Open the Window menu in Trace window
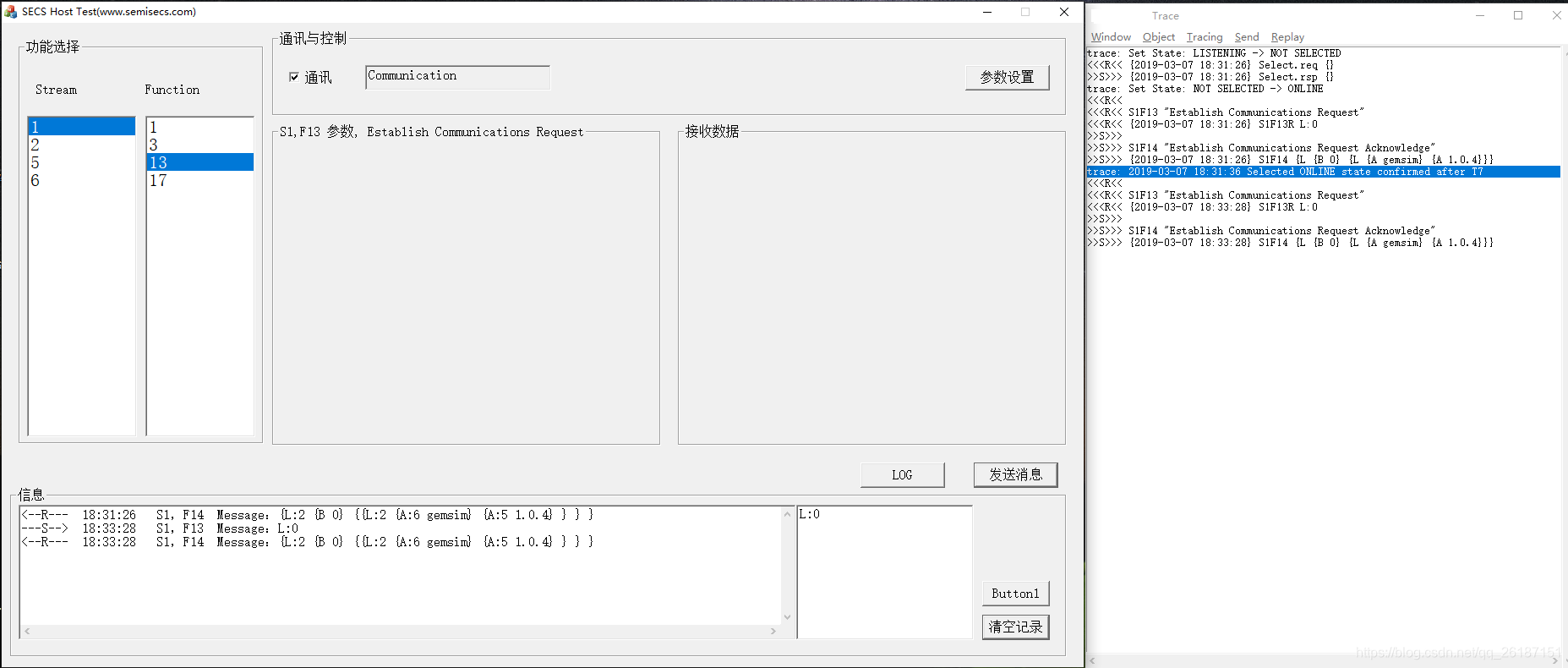Screen dimensions: 1568x668 click(x=1111, y=37)
